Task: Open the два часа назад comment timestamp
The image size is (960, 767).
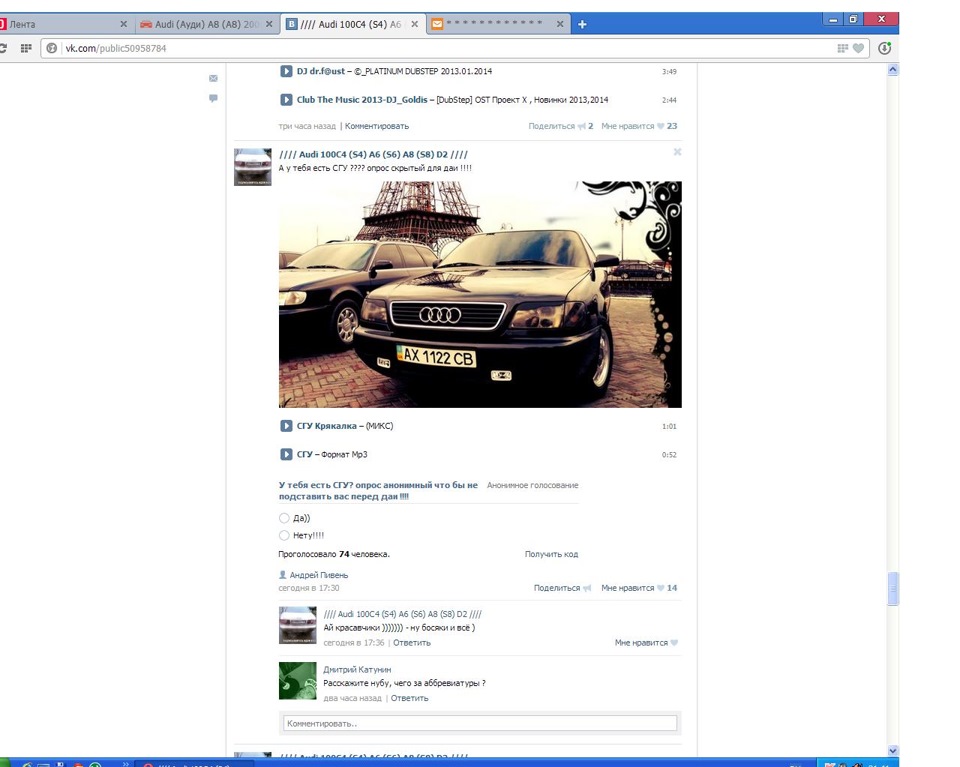Action: (x=352, y=698)
